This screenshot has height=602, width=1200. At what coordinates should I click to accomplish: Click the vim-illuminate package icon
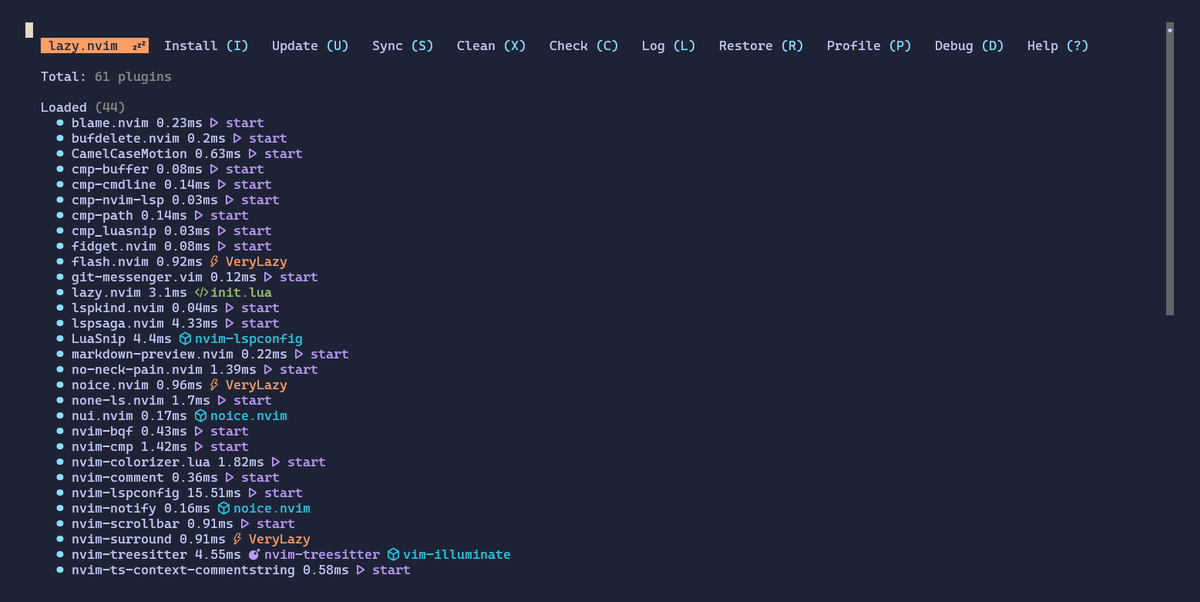pyautogui.click(x=394, y=555)
